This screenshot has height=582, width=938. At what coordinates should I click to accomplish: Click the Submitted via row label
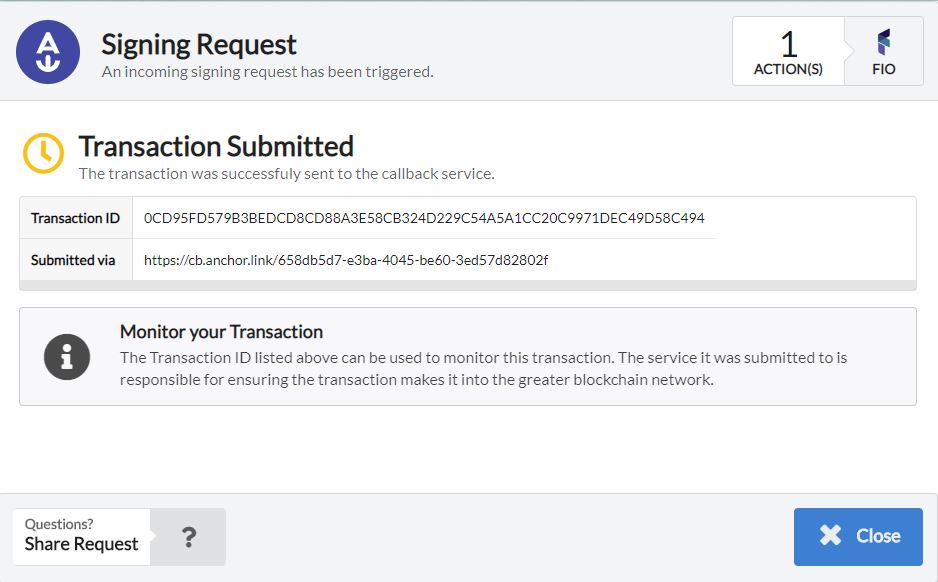click(x=73, y=260)
